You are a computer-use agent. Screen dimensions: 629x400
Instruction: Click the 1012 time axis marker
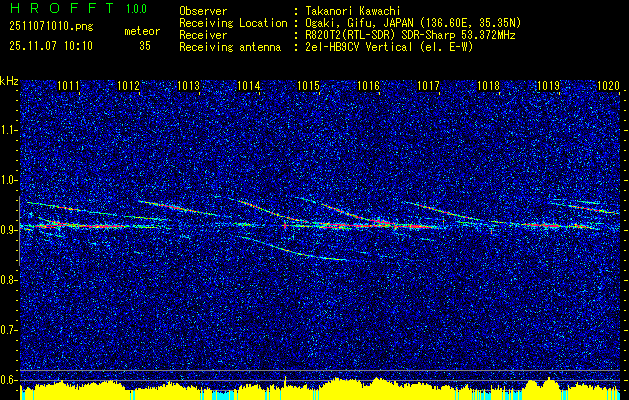click(x=128, y=85)
